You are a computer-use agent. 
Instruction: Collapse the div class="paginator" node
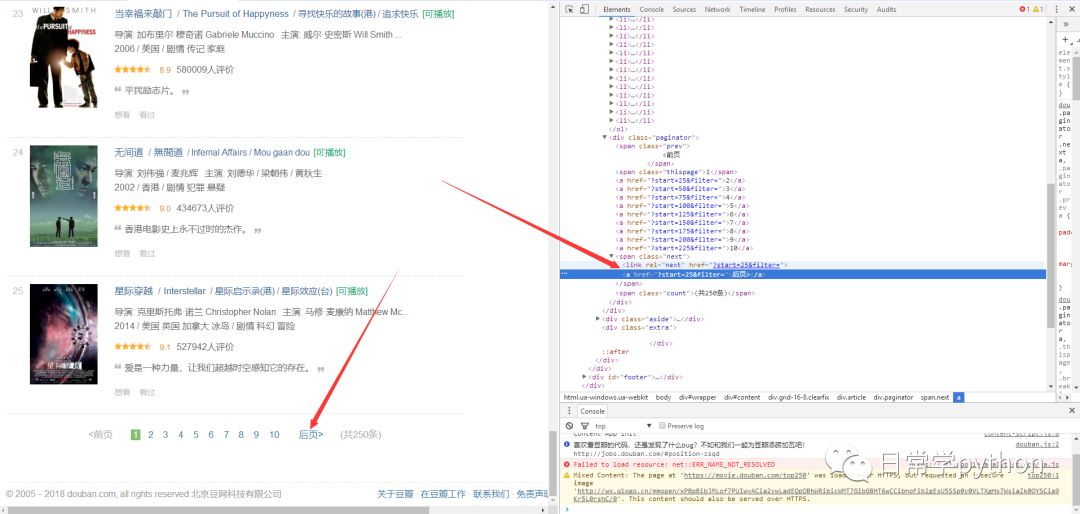point(605,138)
